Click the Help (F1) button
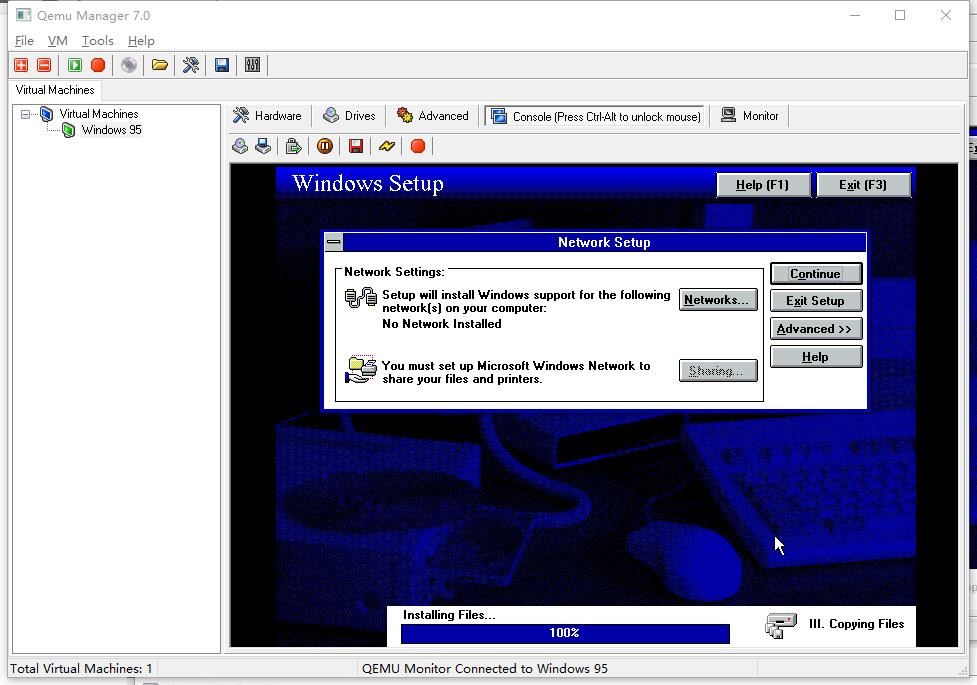The image size is (977, 685). pyautogui.click(x=763, y=185)
